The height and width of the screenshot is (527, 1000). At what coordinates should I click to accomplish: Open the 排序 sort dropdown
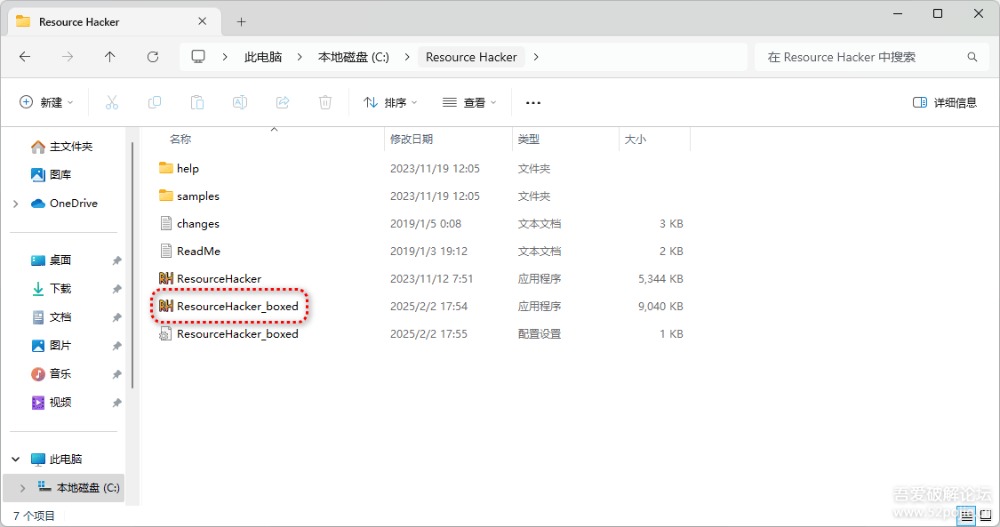coord(390,102)
